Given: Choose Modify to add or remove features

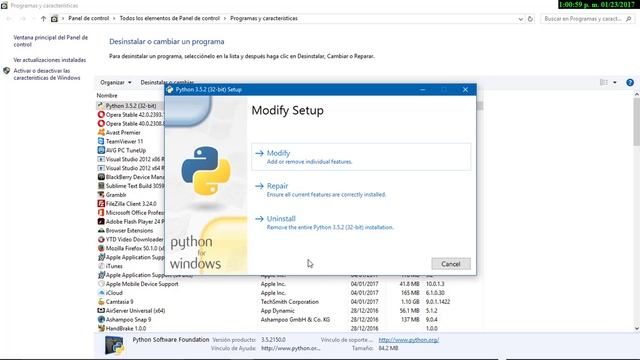Looking at the screenshot, I should coord(361,157).
